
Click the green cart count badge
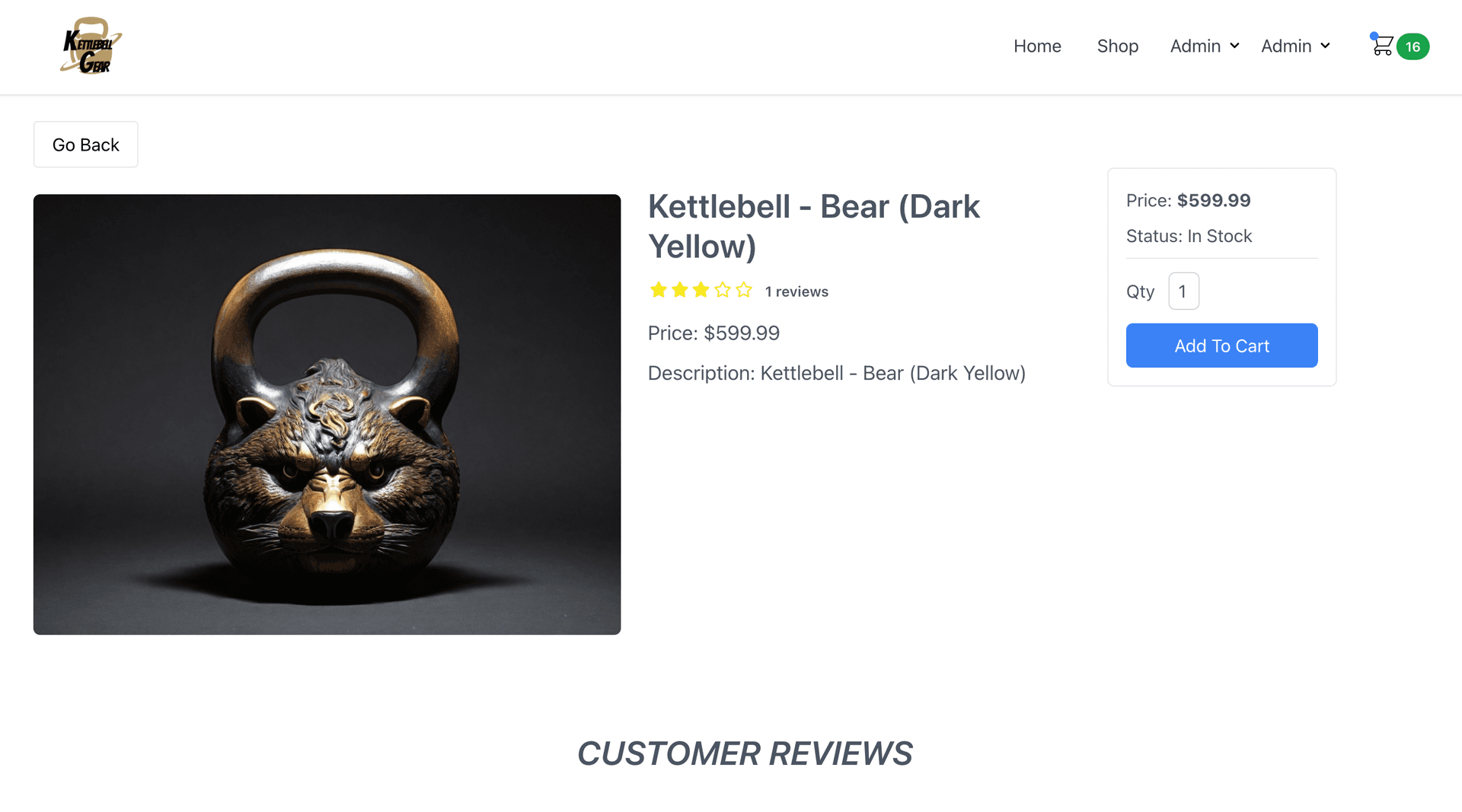1413,47
